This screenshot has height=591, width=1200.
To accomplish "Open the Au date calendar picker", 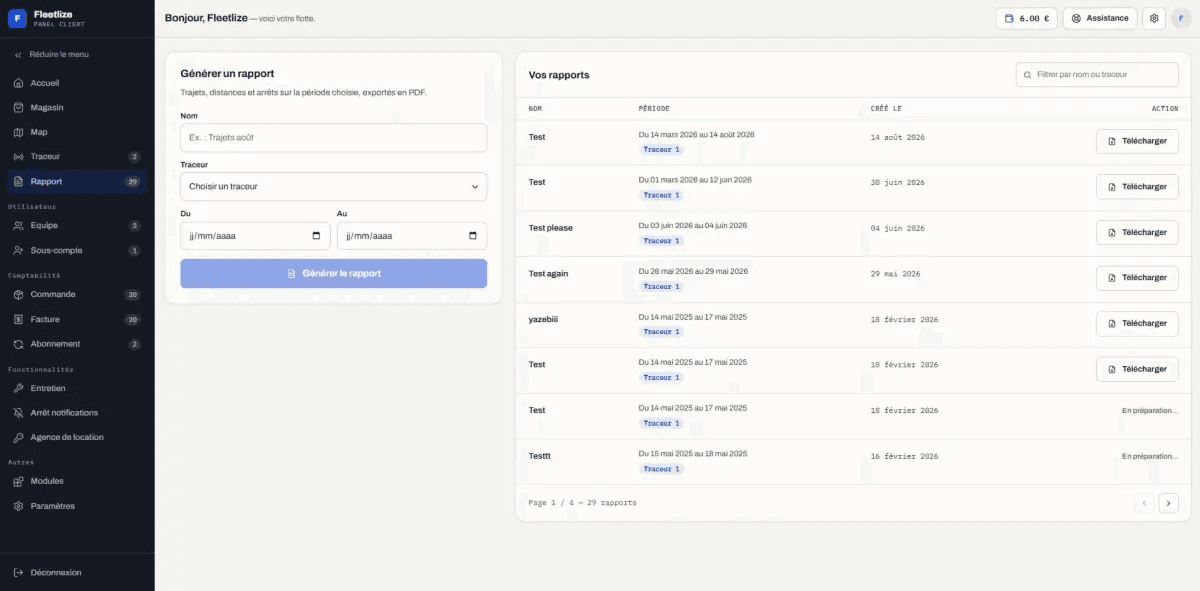I will click(x=473, y=236).
